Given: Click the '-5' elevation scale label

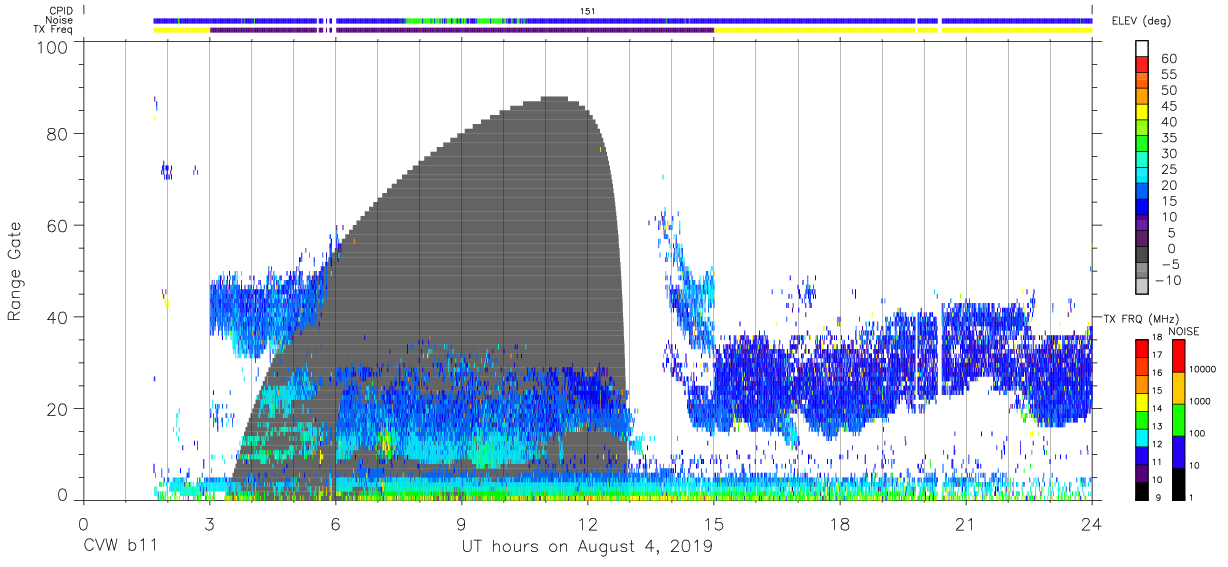Looking at the screenshot, I should (1170, 264).
